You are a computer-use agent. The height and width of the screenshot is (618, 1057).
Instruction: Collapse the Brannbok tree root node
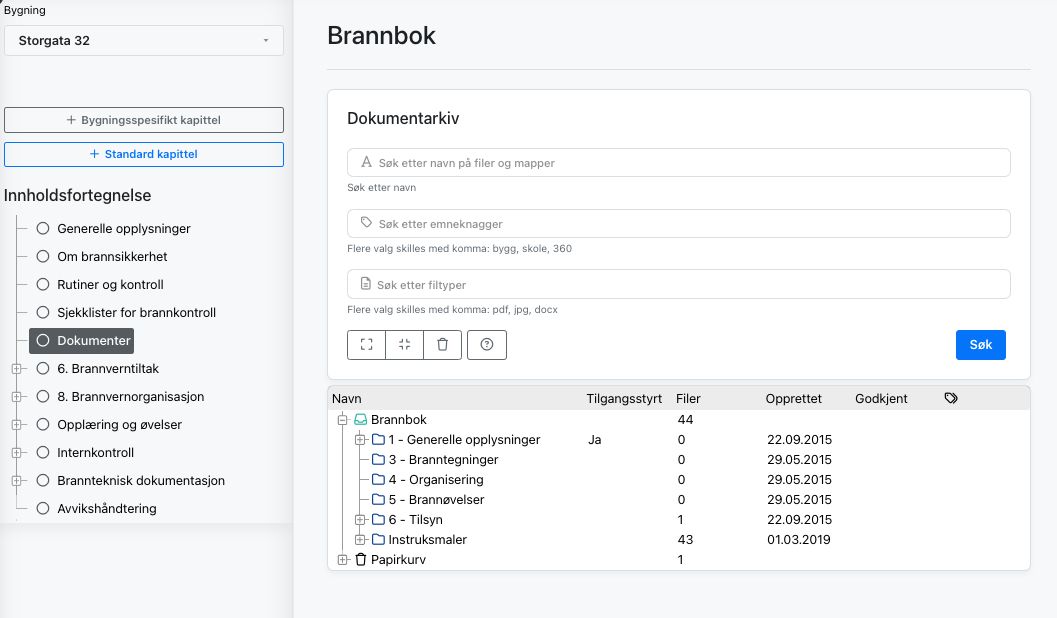(343, 419)
